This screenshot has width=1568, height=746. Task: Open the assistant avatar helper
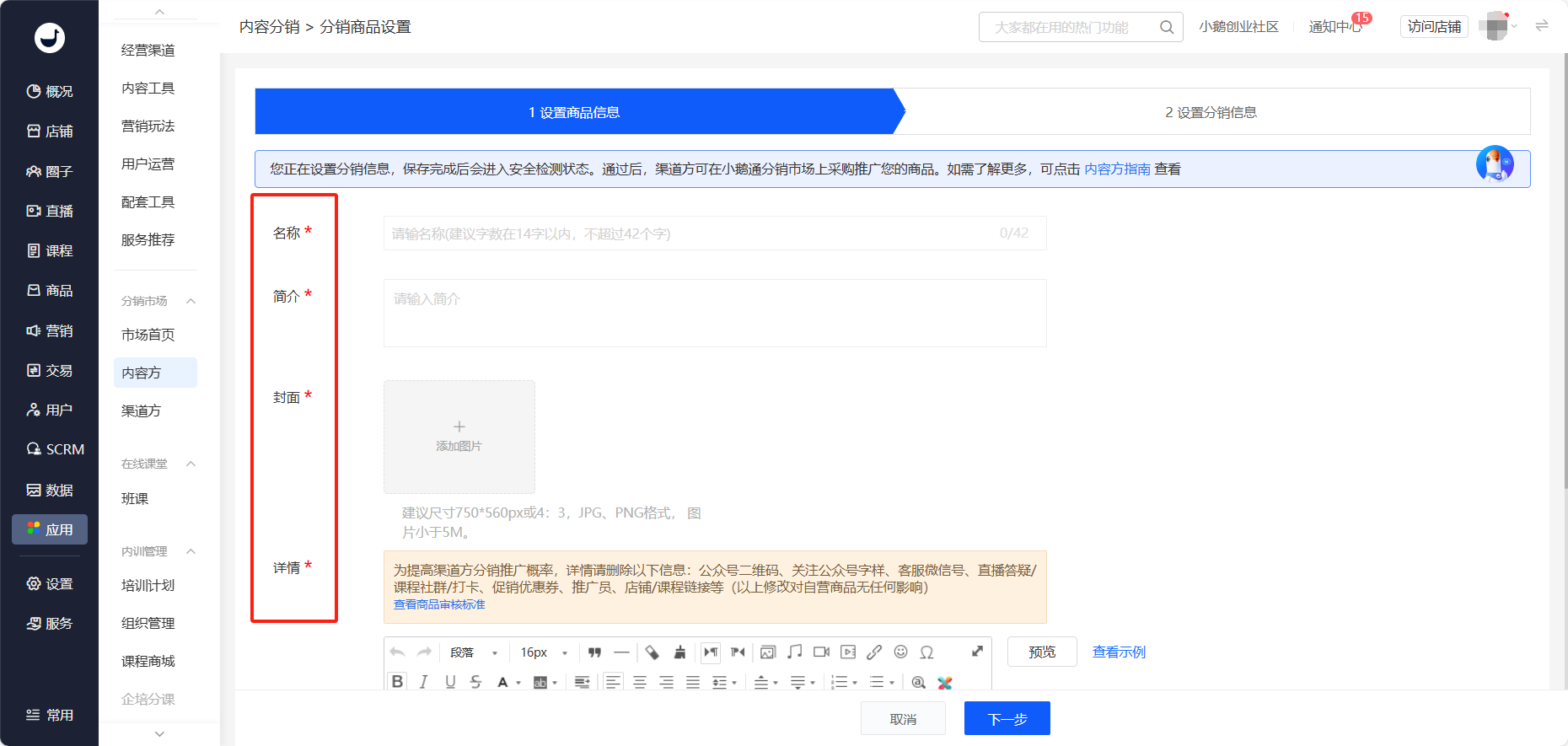1495,164
